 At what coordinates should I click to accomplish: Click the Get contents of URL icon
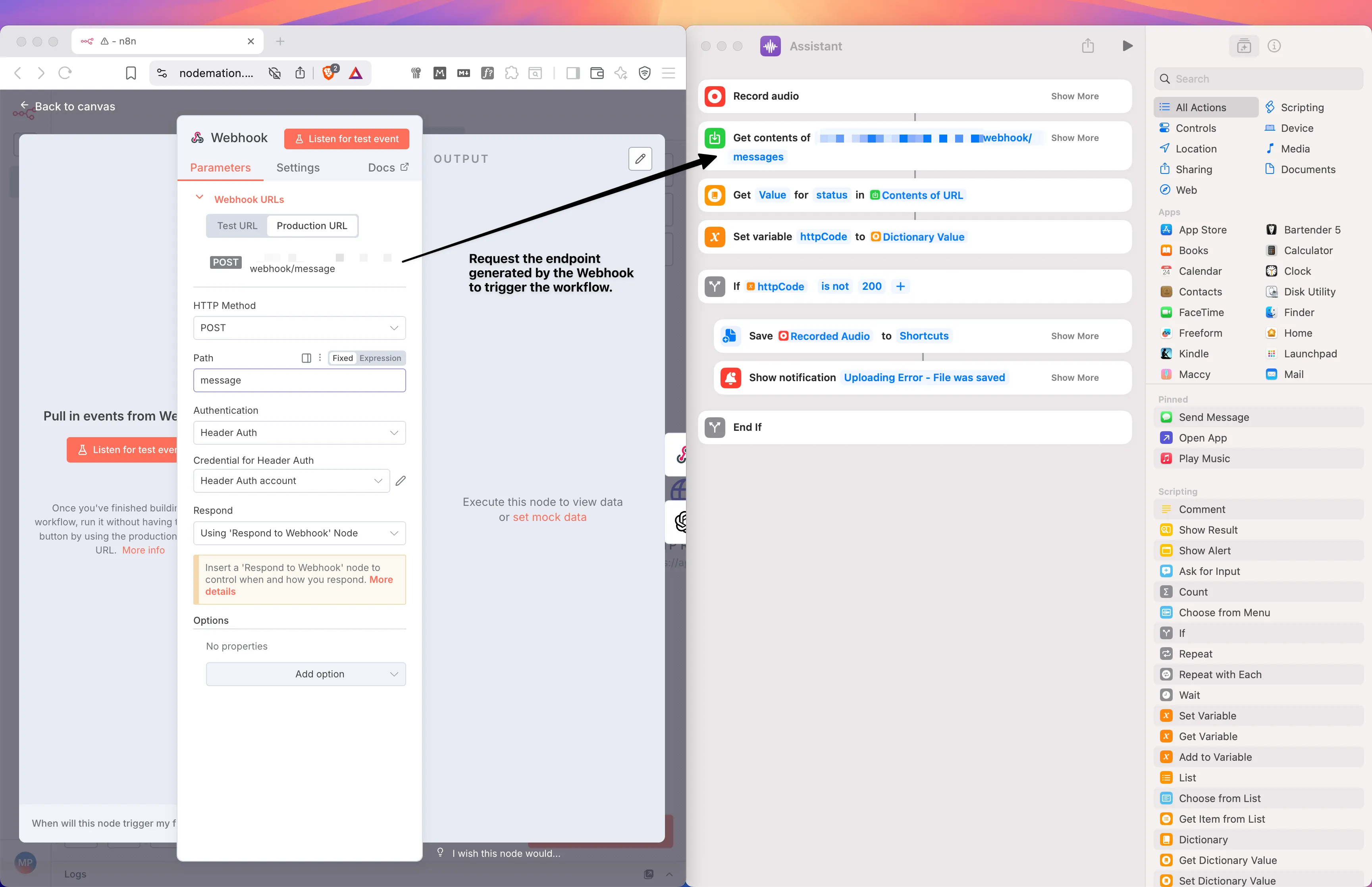715,138
